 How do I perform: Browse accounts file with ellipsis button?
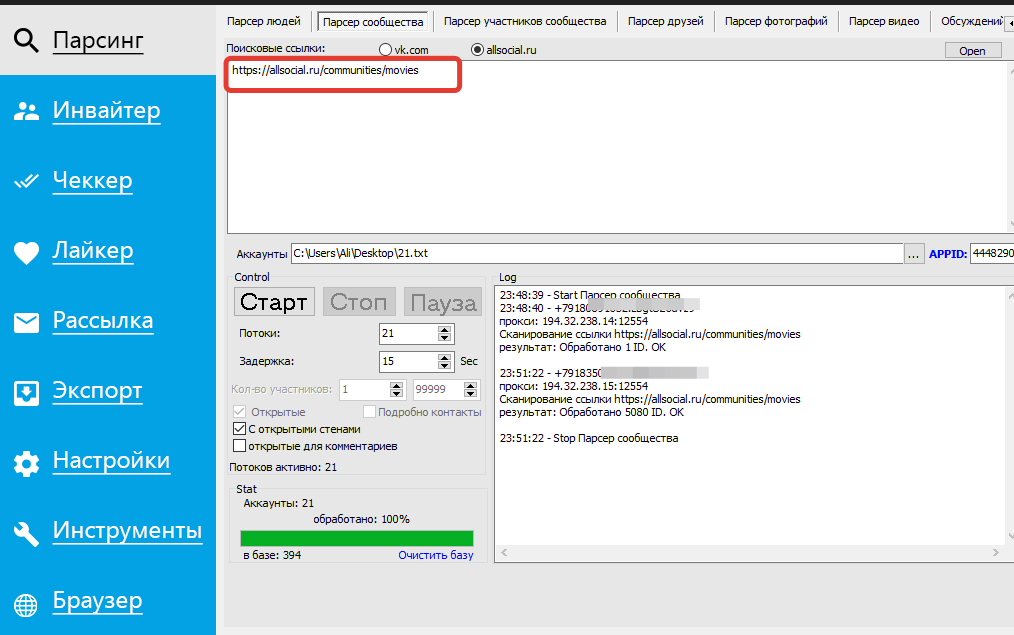pos(913,253)
